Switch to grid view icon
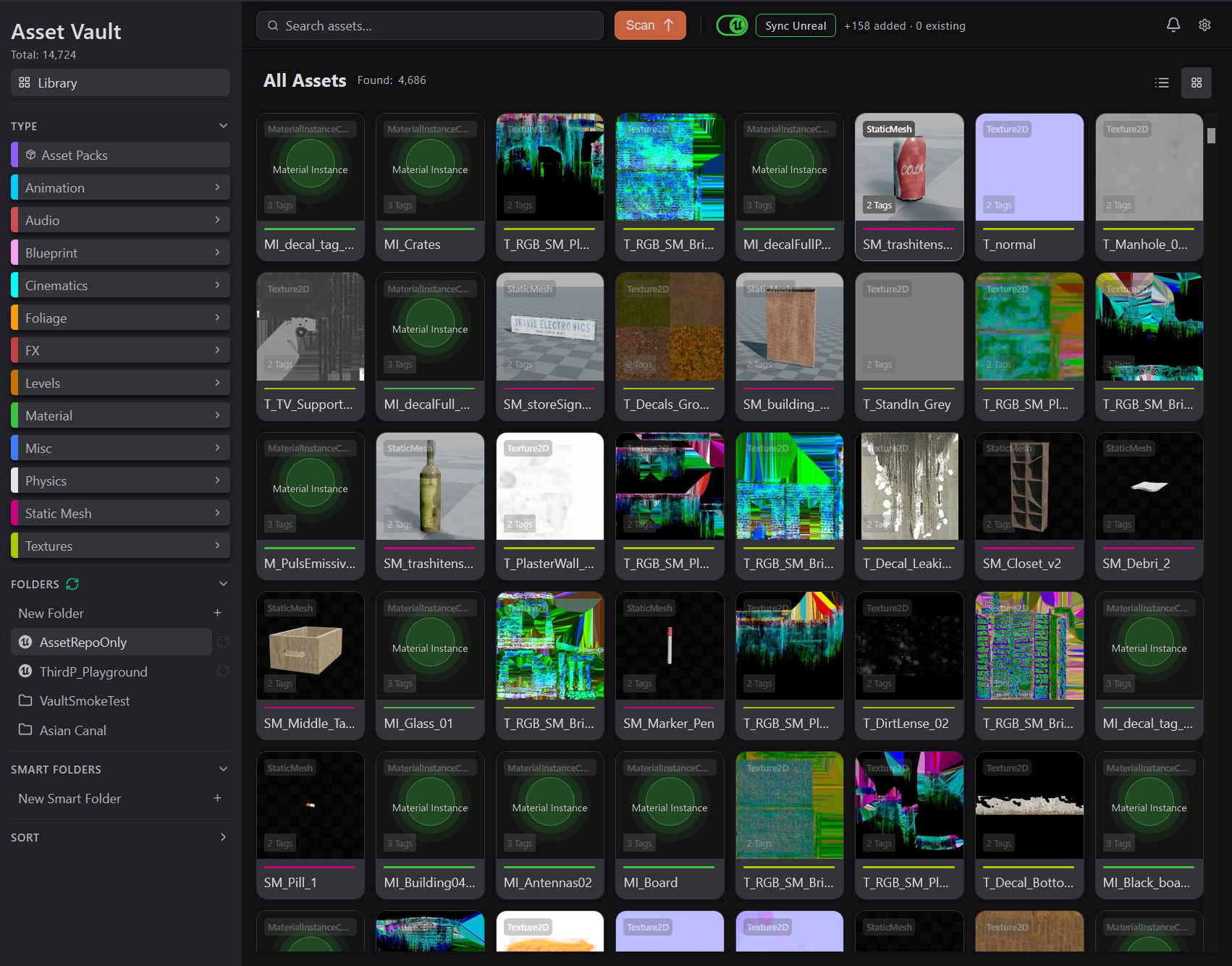The image size is (1232, 966). [x=1197, y=82]
